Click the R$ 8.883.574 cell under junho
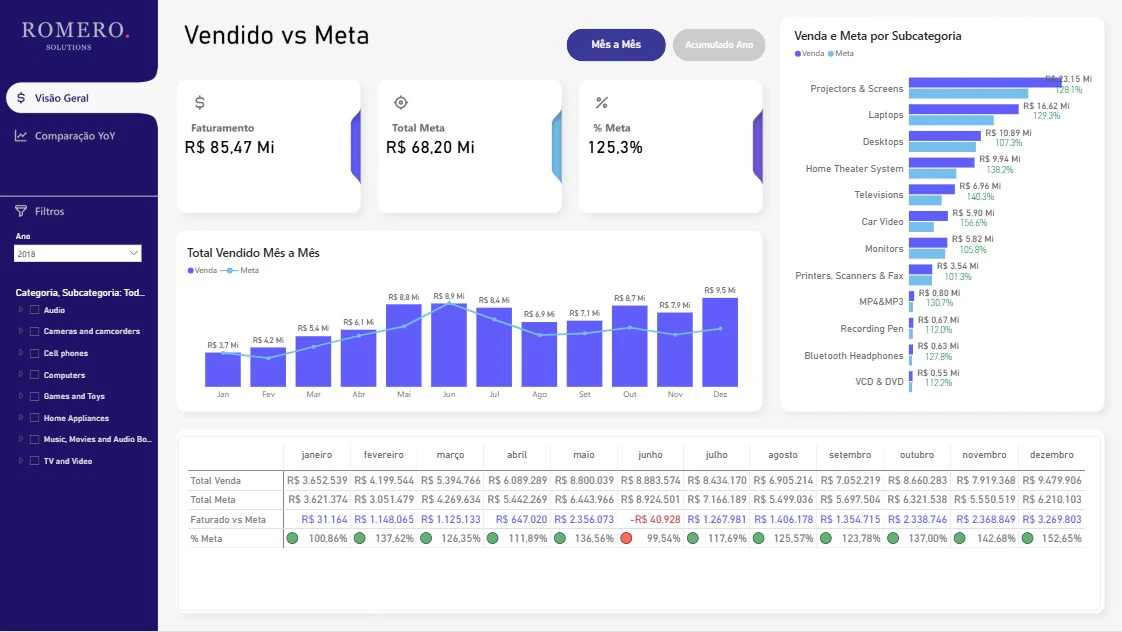This screenshot has width=1122, height=632. click(x=650, y=480)
